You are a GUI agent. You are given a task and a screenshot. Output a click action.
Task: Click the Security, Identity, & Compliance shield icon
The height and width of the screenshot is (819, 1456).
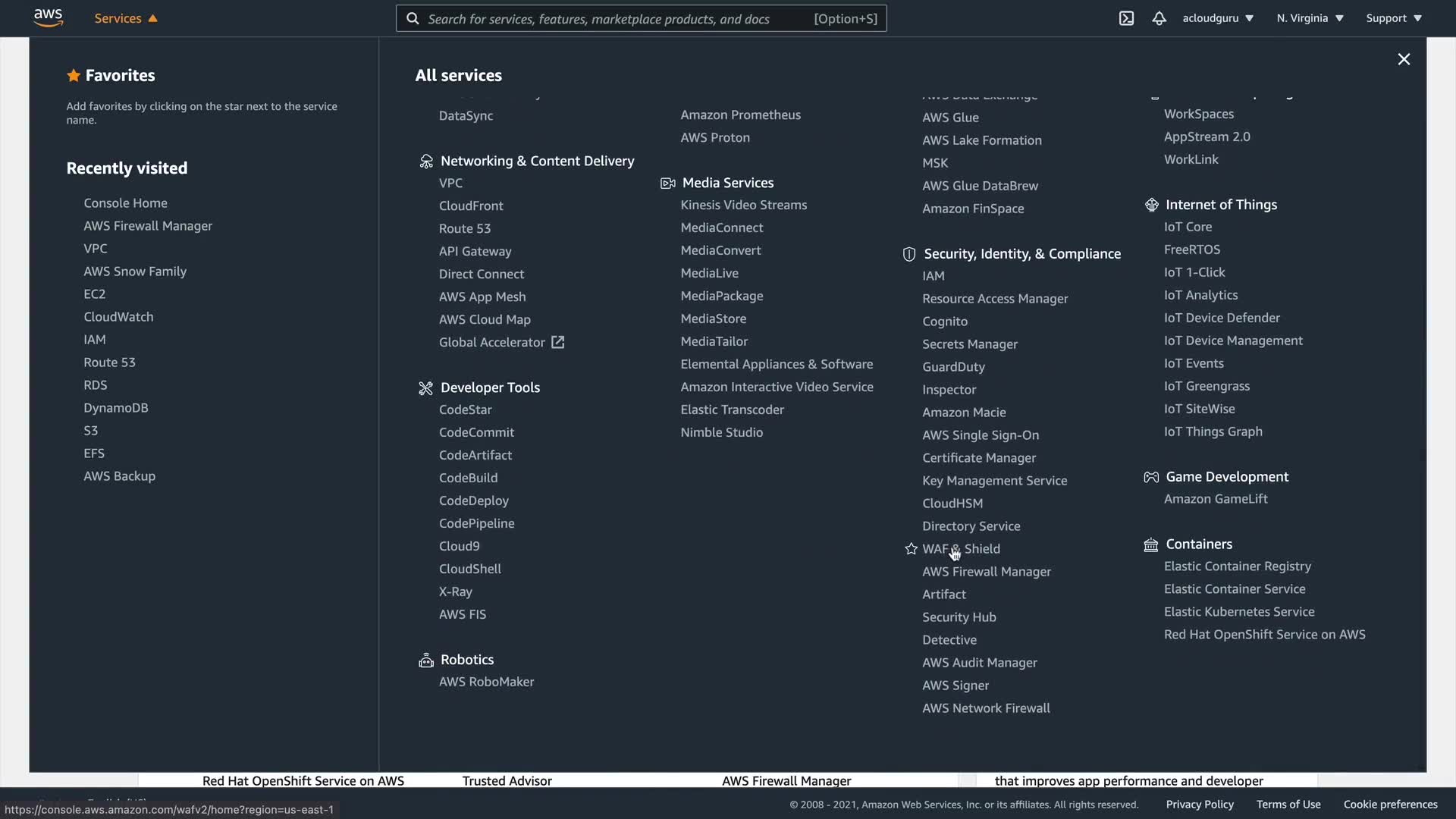[x=909, y=254]
